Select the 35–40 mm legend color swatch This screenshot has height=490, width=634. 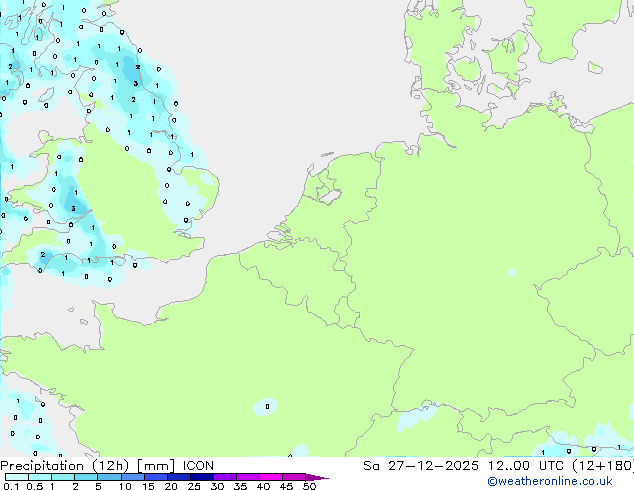(248, 477)
